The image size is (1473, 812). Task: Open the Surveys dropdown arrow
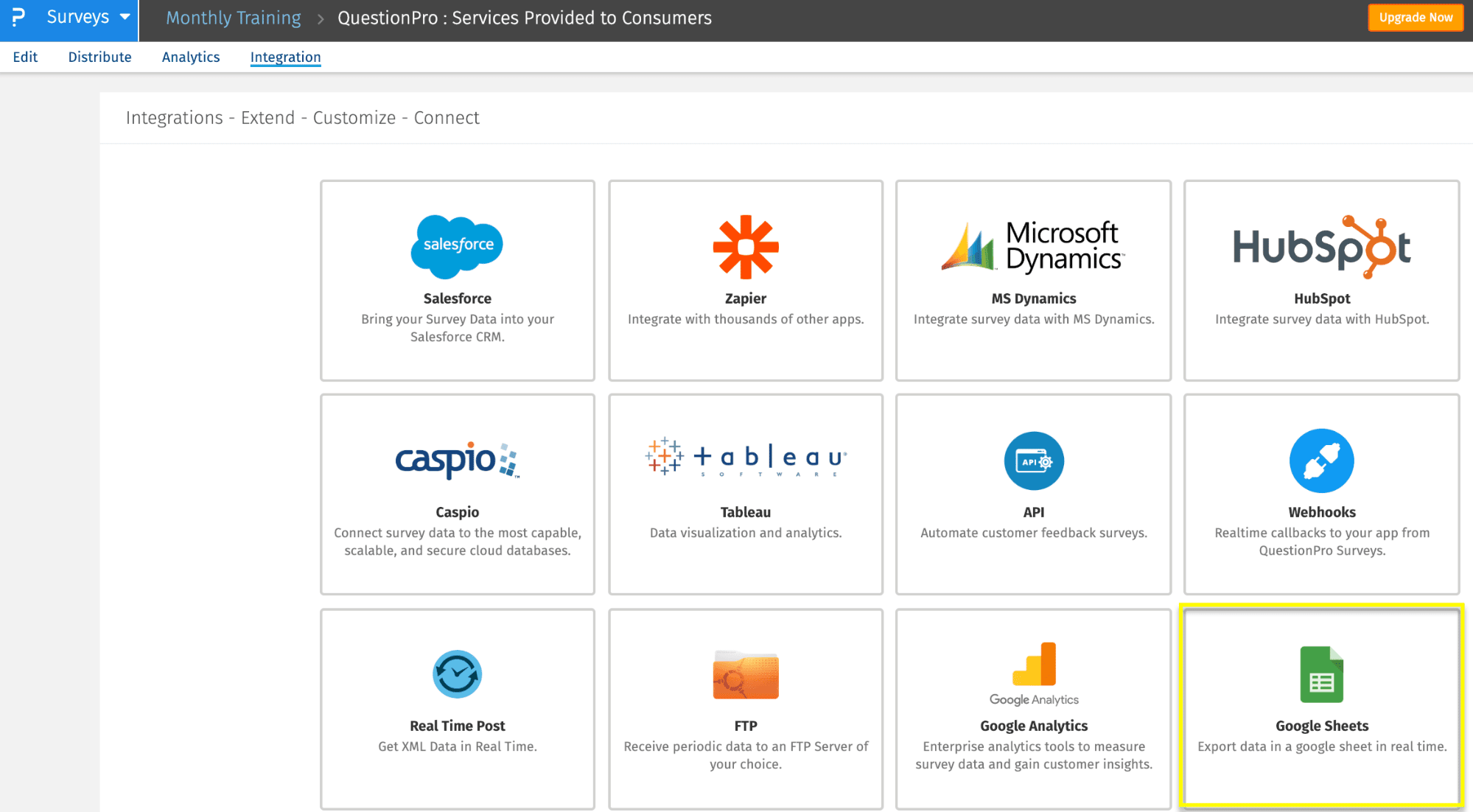point(125,17)
